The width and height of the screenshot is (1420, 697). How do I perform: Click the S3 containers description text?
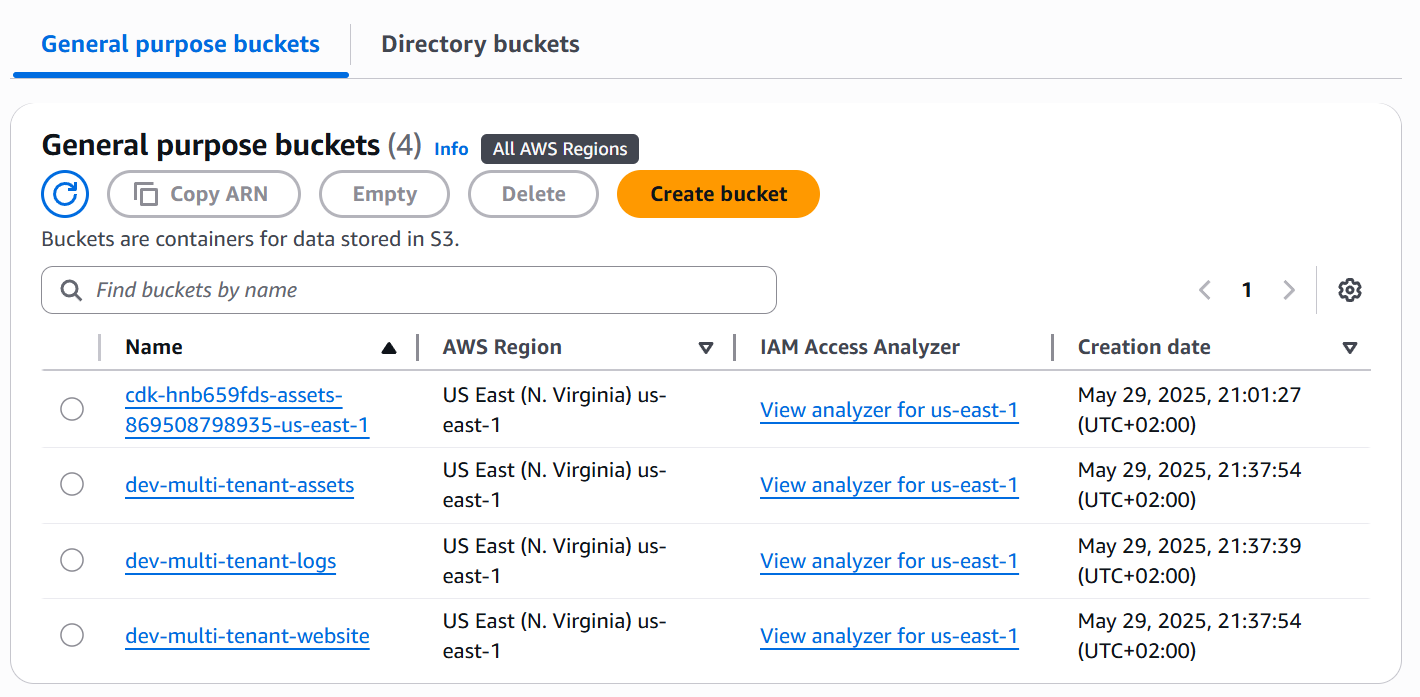pyautogui.click(x=250, y=239)
